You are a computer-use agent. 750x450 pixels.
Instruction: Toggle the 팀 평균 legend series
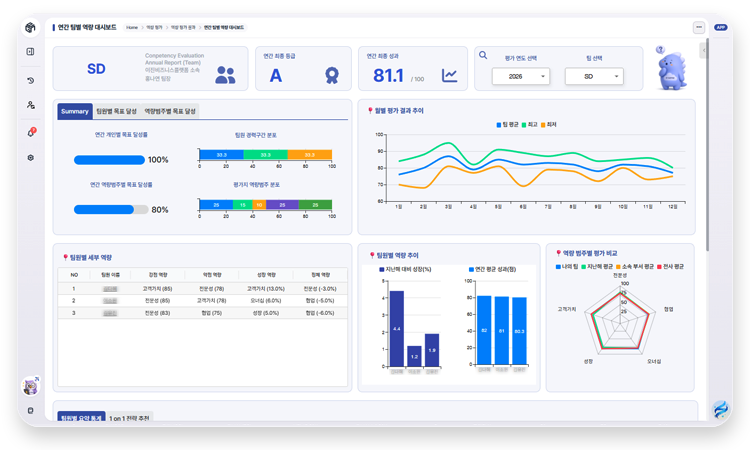[x=507, y=125]
